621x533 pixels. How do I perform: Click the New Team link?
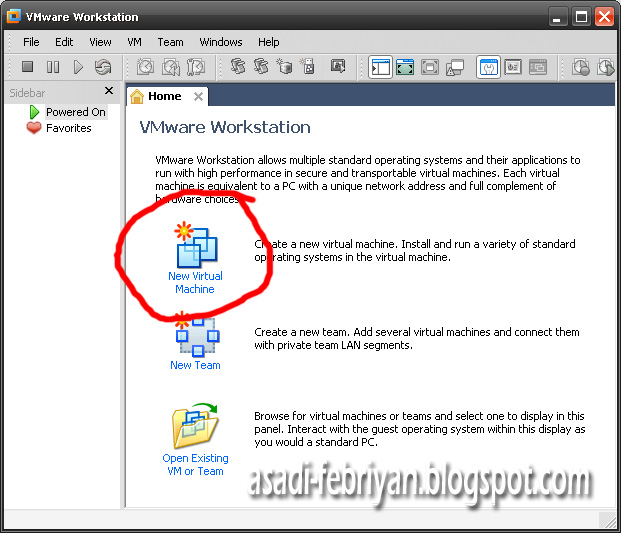(195, 365)
